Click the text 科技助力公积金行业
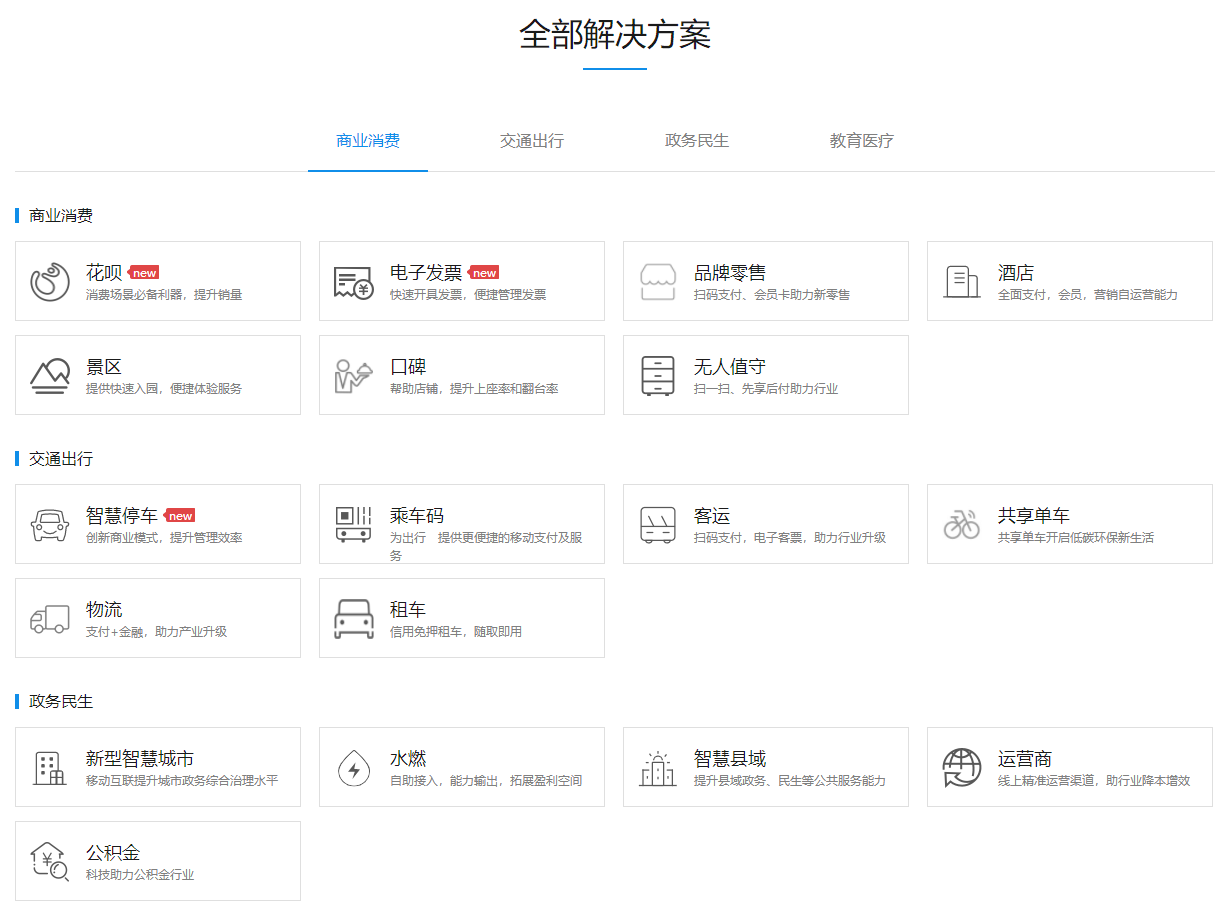Image resolution: width=1226 pixels, height=906 pixels. (x=140, y=875)
